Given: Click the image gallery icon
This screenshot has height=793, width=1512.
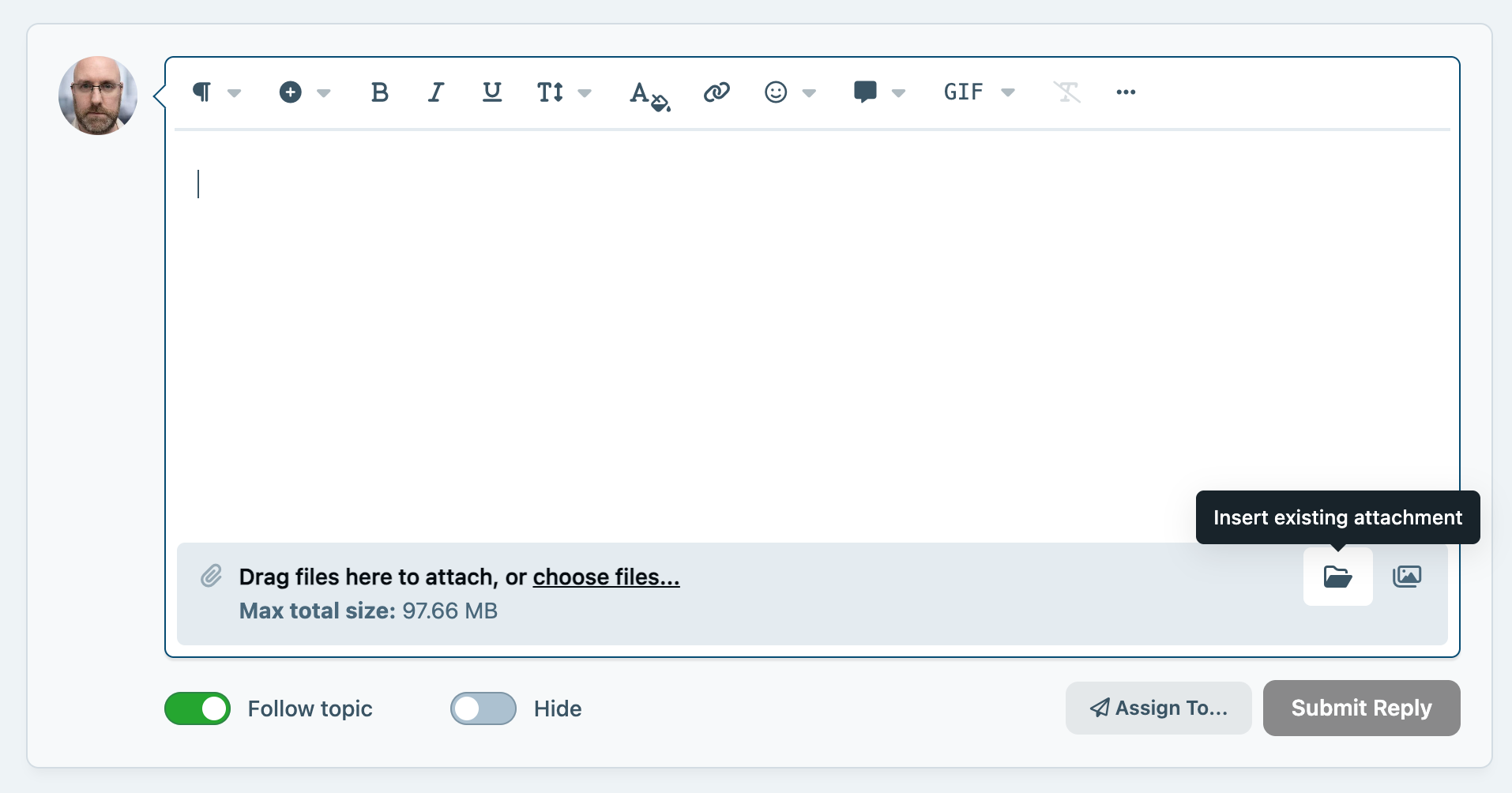Looking at the screenshot, I should 1407,577.
